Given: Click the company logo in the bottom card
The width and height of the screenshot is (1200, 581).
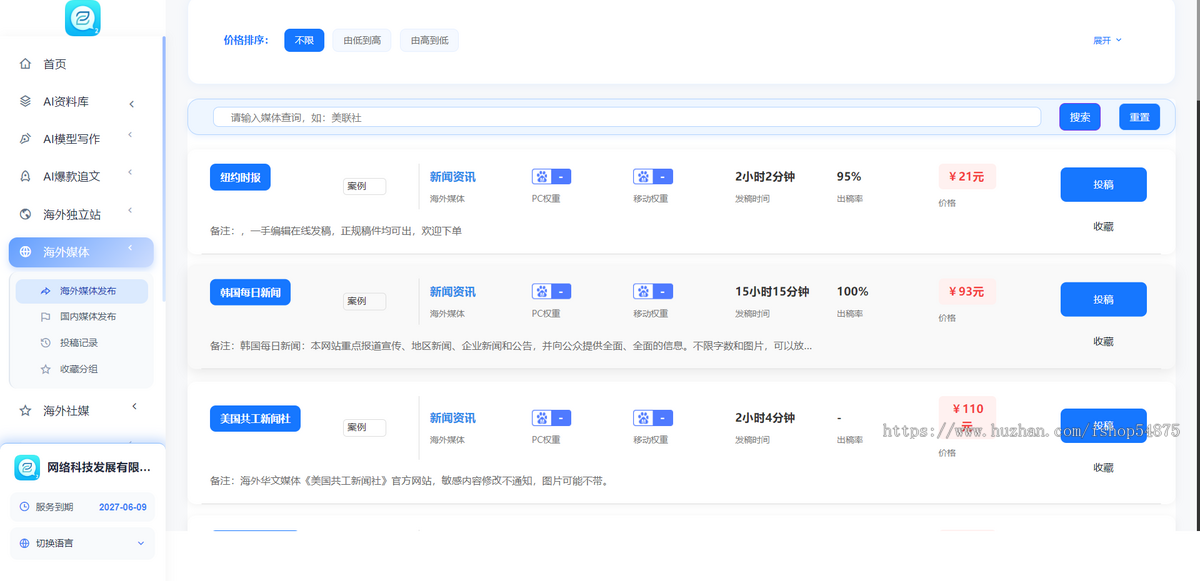Looking at the screenshot, I should [x=27, y=467].
